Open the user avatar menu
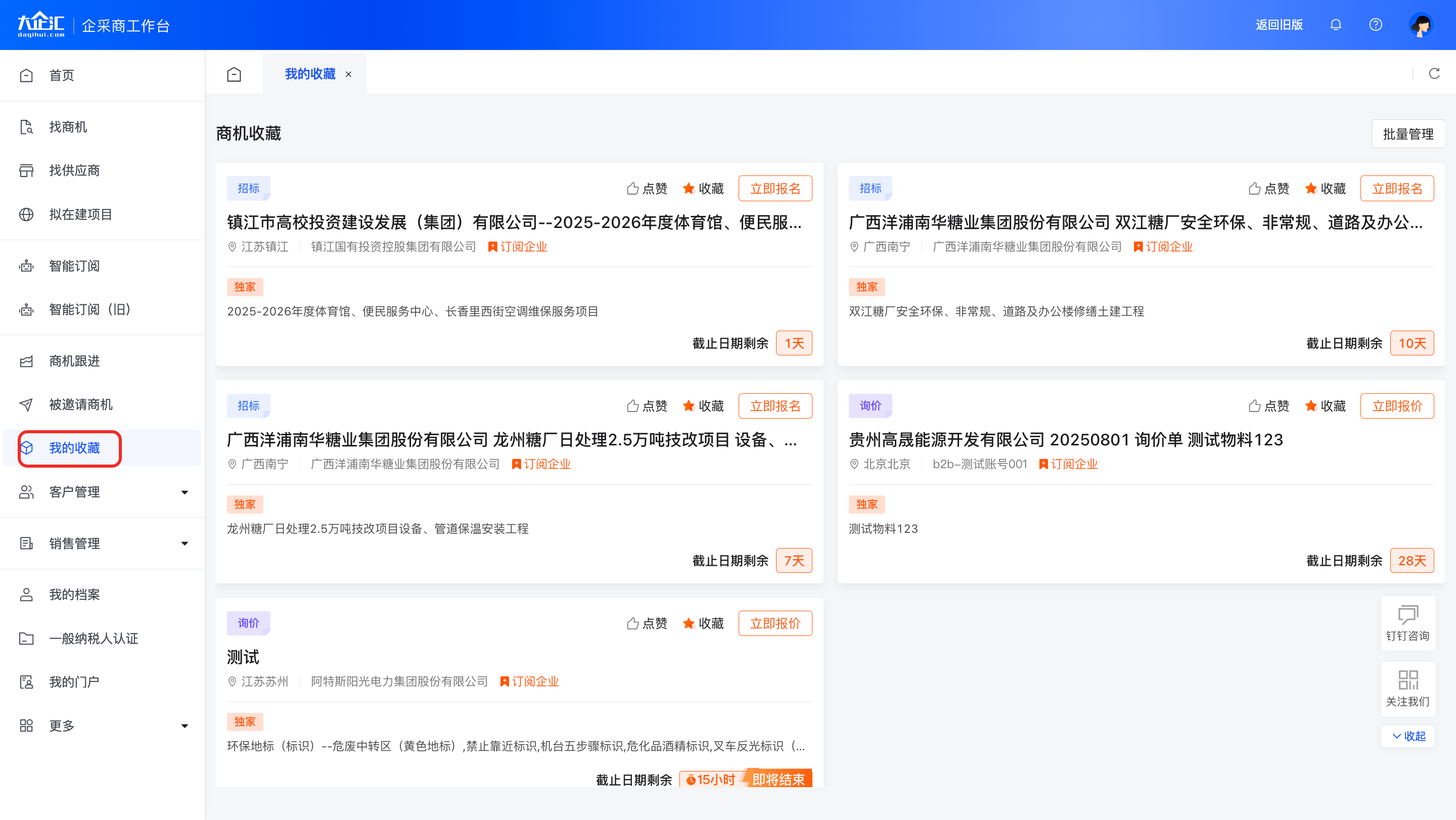 [x=1421, y=25]
